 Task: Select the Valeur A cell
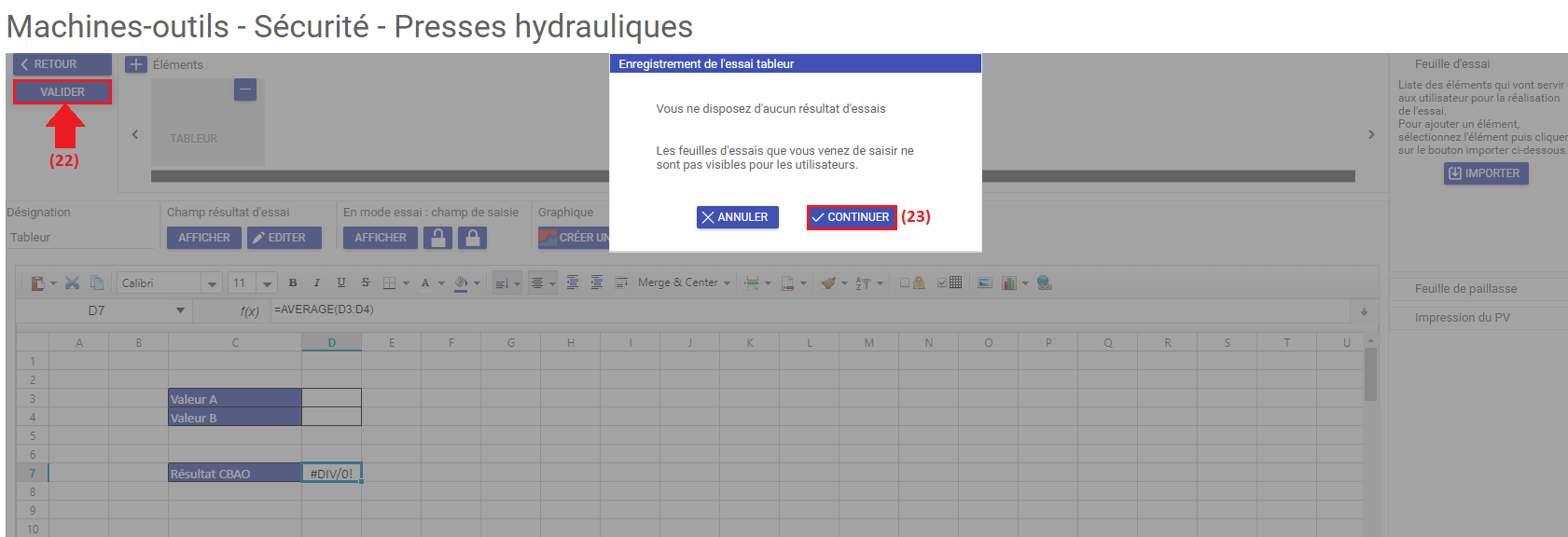click(235, 399)
